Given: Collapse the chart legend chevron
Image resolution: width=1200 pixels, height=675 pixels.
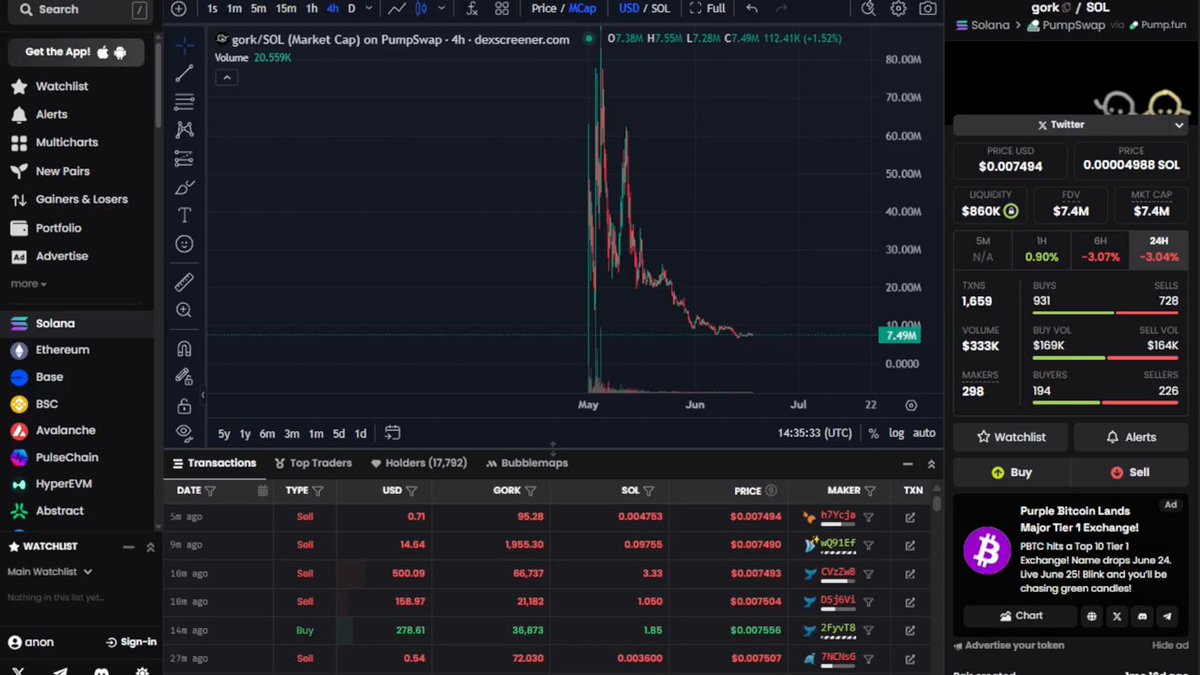Looking at the screenshot, I should (x=227, y=77).
